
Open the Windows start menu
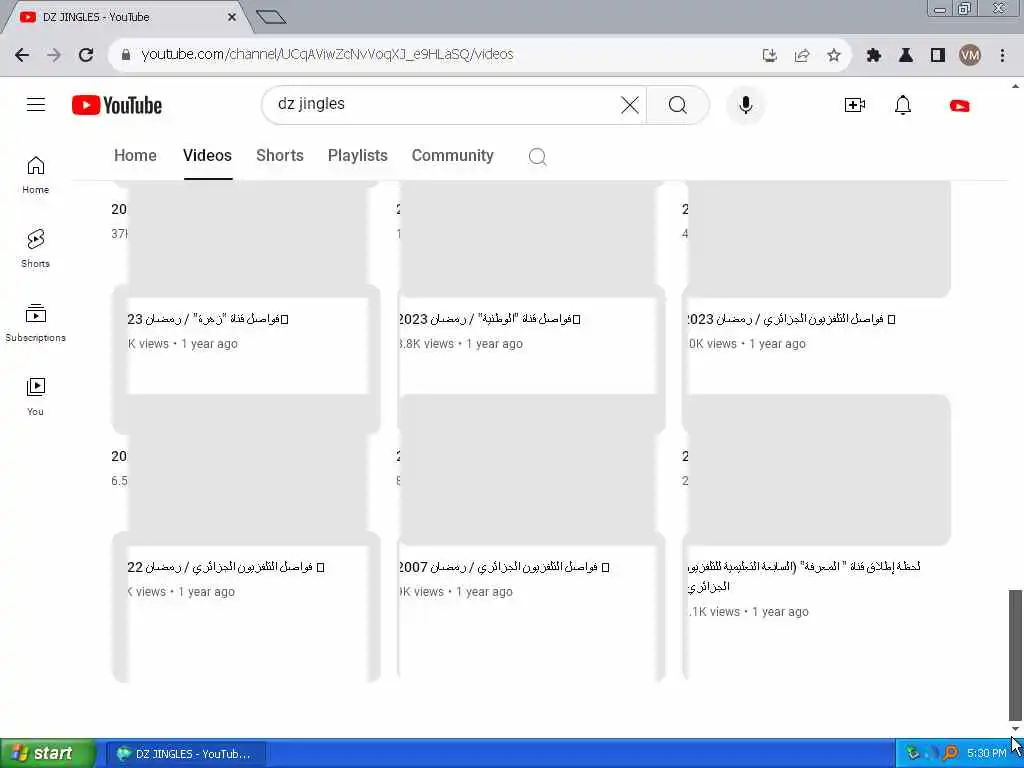47,754
